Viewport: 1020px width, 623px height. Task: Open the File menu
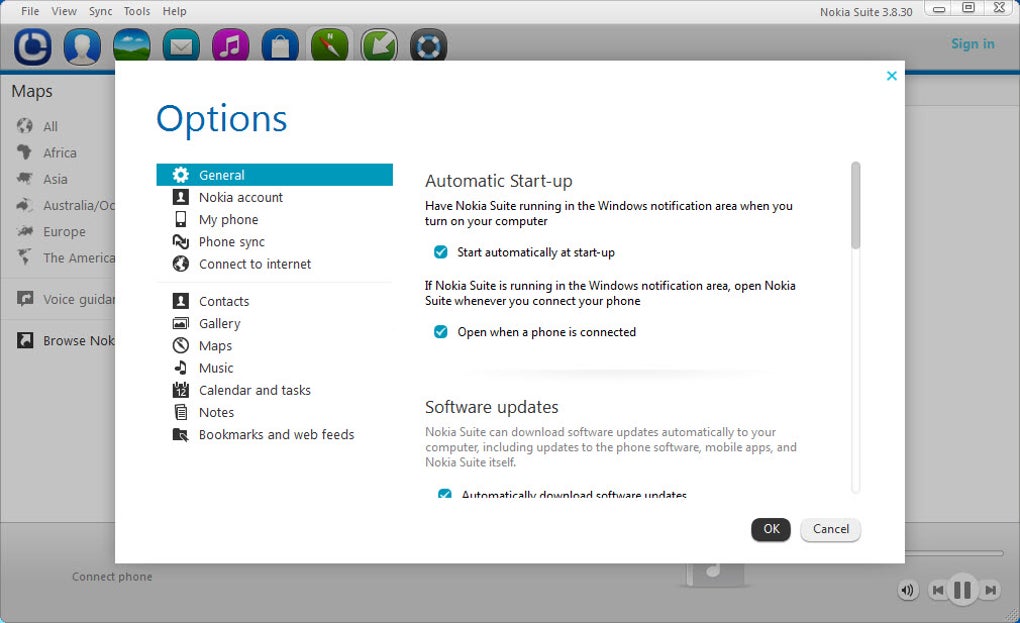(30, 11)
